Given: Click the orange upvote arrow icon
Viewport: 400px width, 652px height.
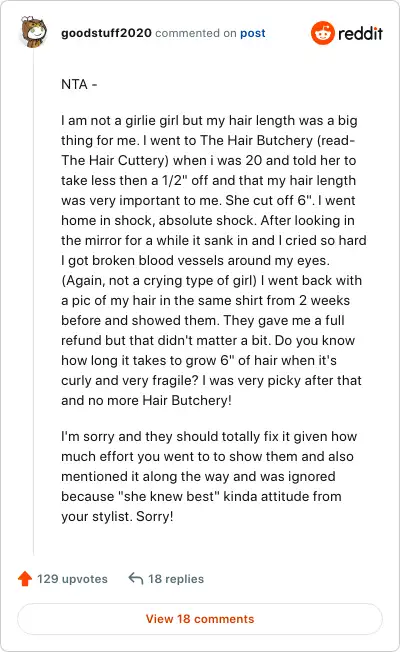Looking at the screenshot, I should (x=25, y=578).
